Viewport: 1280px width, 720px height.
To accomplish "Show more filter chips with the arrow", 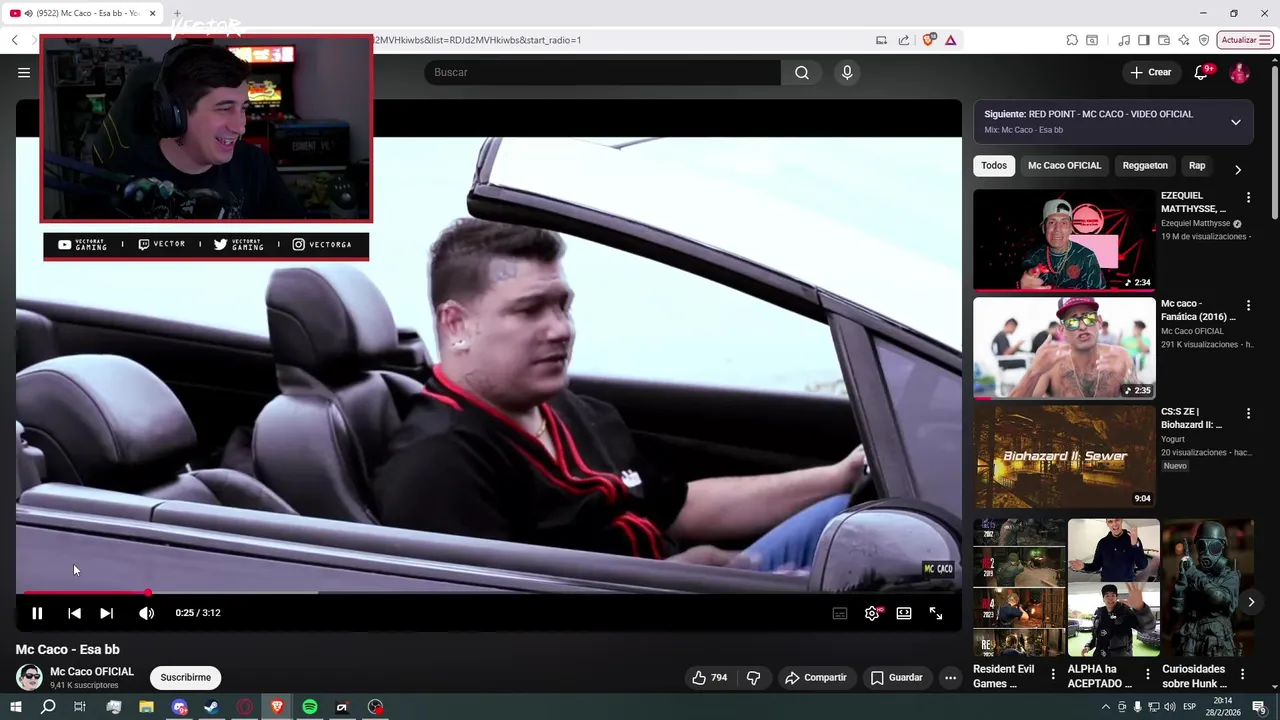I will click(x=1238, y=169).
